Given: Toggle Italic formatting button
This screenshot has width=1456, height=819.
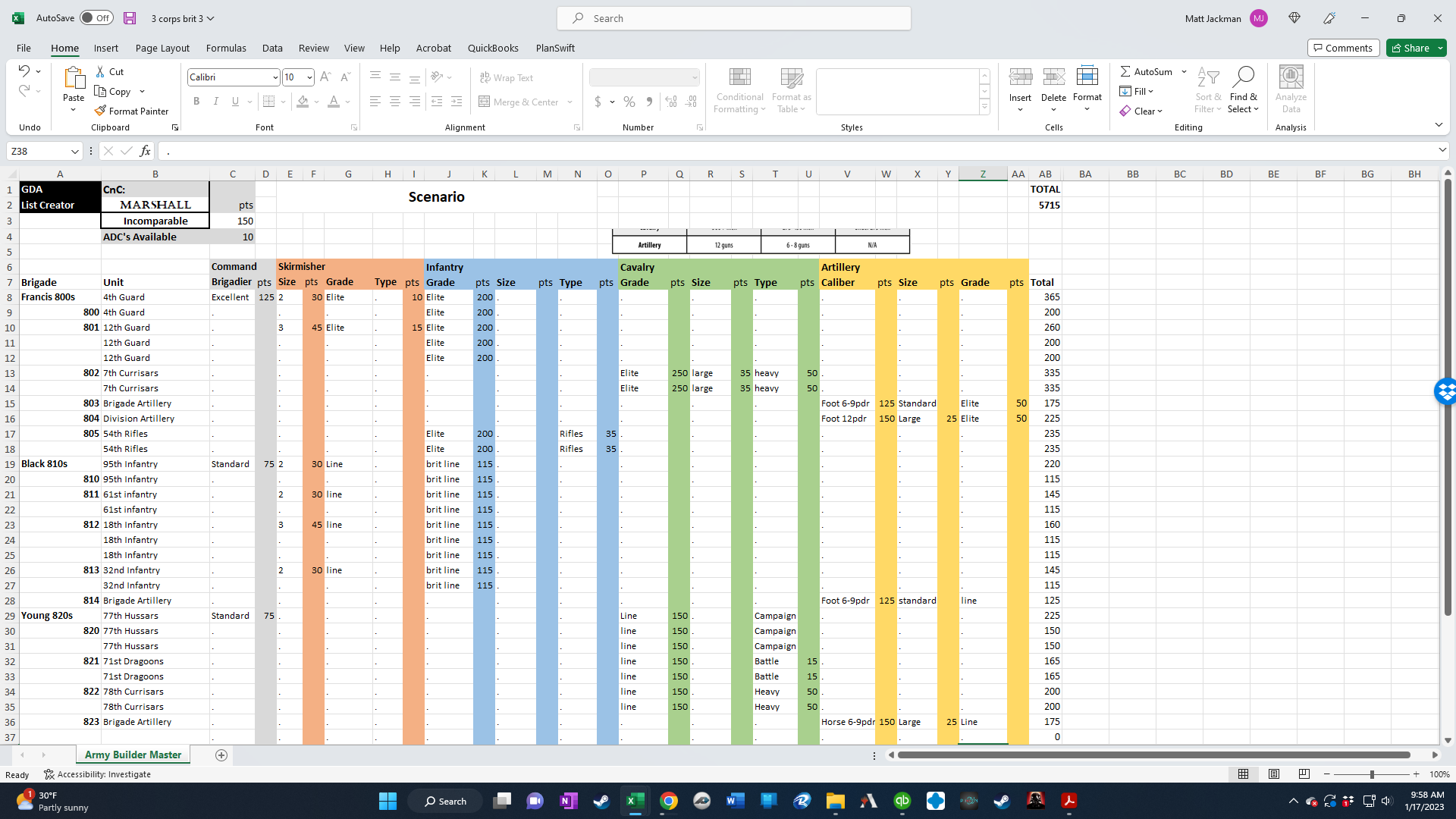Looking at the screenshot, I should pos(216,102).
